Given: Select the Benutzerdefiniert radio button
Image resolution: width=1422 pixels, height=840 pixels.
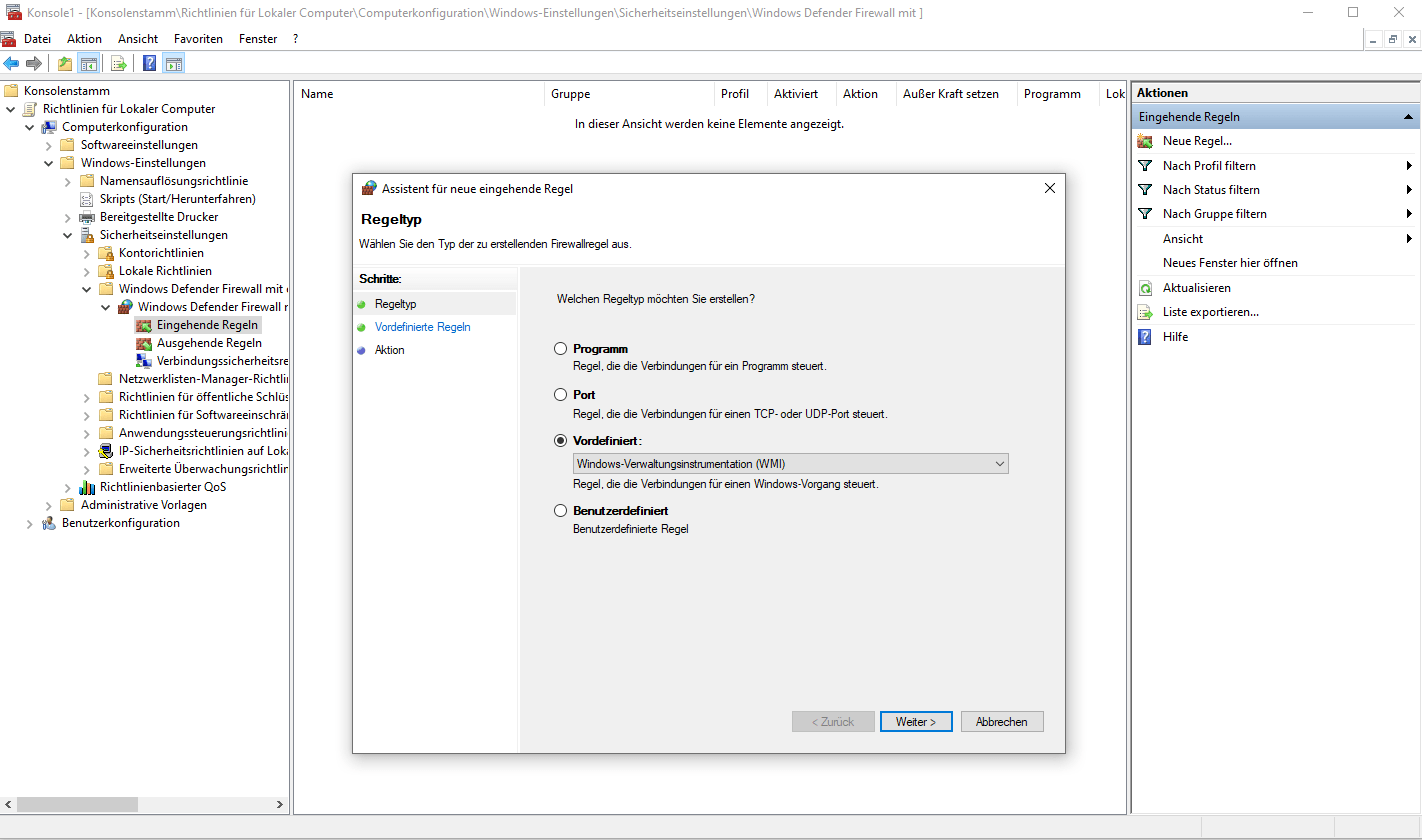Looking at the screenshot, I should pos(561,511).
